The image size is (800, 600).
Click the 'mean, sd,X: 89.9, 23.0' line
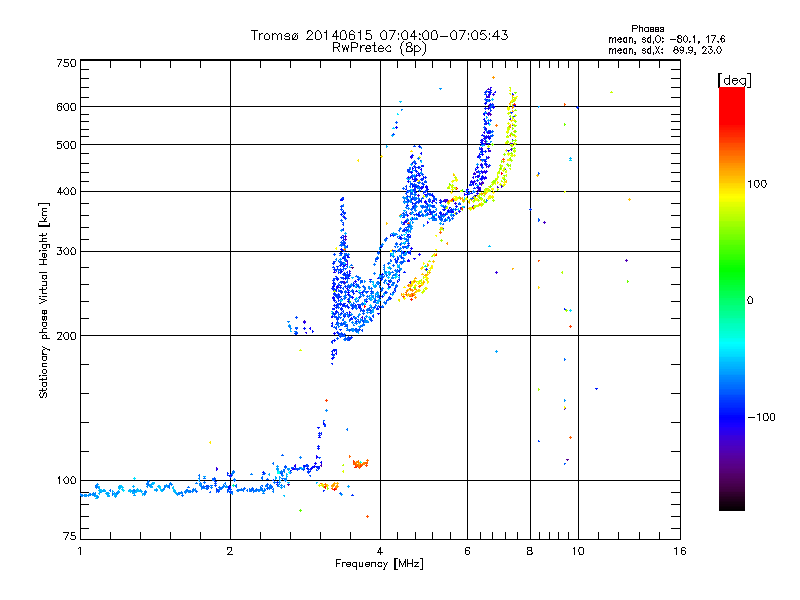point(665,50)
